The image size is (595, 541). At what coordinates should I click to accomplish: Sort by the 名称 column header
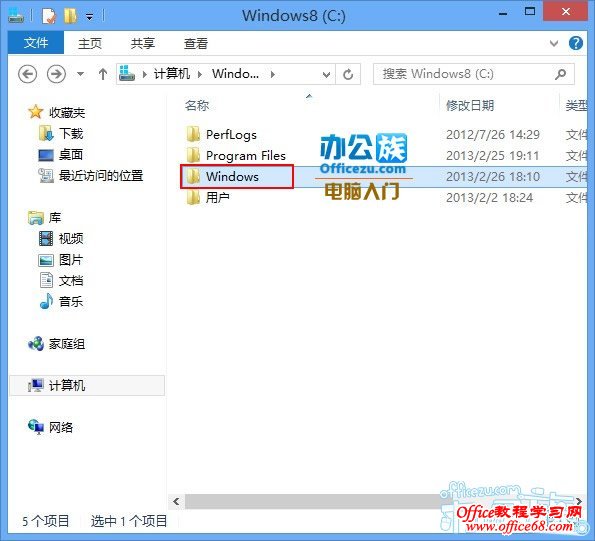pyautogui.click(x=197, y=105)
